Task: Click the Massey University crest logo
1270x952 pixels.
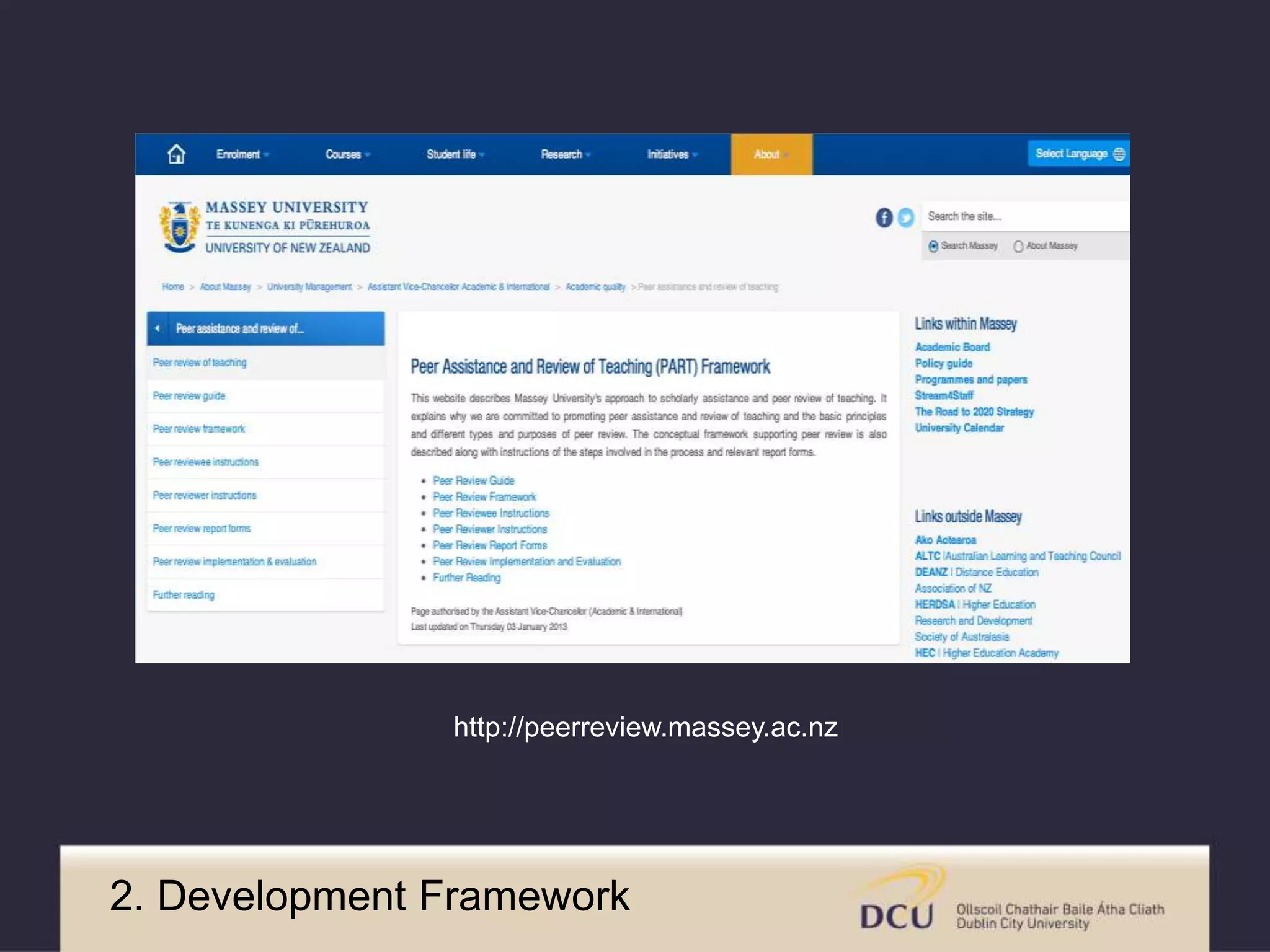Action: (180, 227)
